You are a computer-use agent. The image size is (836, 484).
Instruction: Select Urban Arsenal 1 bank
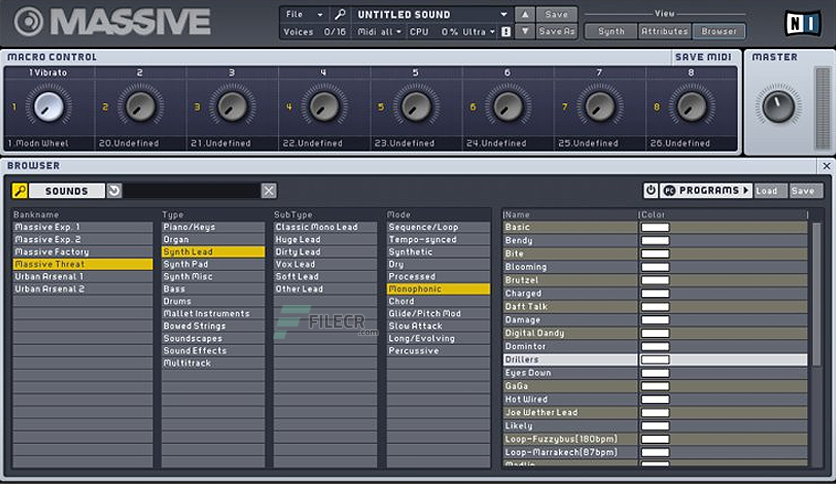point(83,277)
